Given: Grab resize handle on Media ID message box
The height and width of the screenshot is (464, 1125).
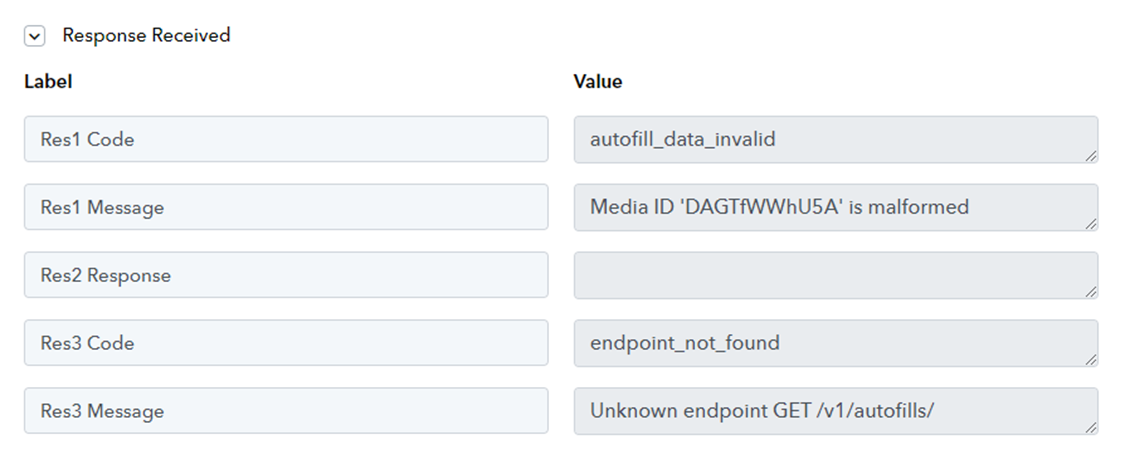Looking at the screenshot, I should click(x=1091, y=224).
